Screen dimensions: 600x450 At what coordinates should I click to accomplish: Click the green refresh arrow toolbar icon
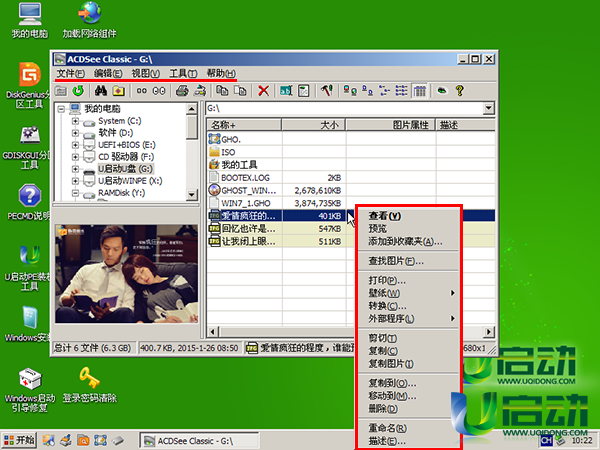78,91
